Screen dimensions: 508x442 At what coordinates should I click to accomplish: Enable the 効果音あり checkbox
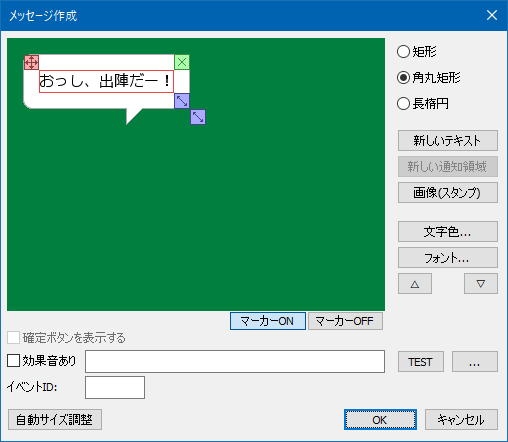13,361
